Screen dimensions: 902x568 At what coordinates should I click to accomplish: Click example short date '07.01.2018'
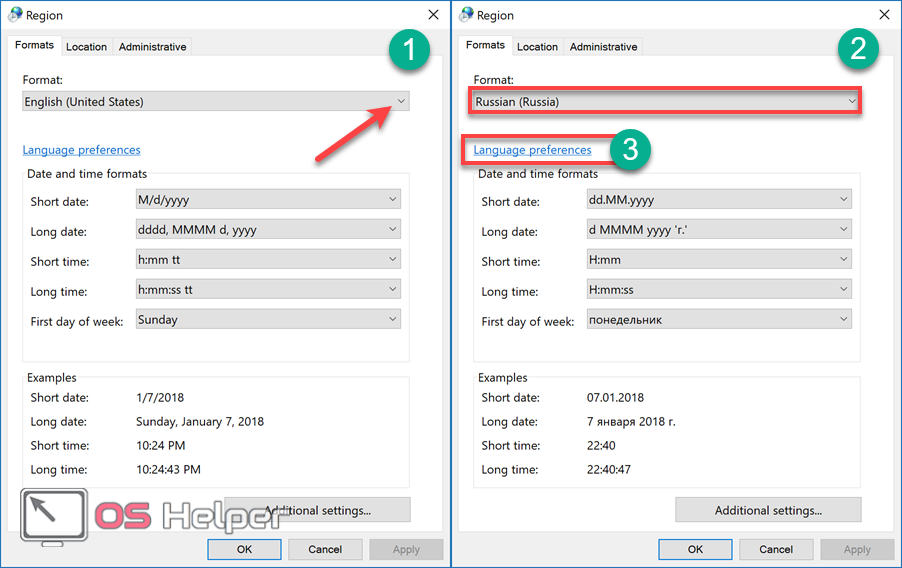pos(615,397)
